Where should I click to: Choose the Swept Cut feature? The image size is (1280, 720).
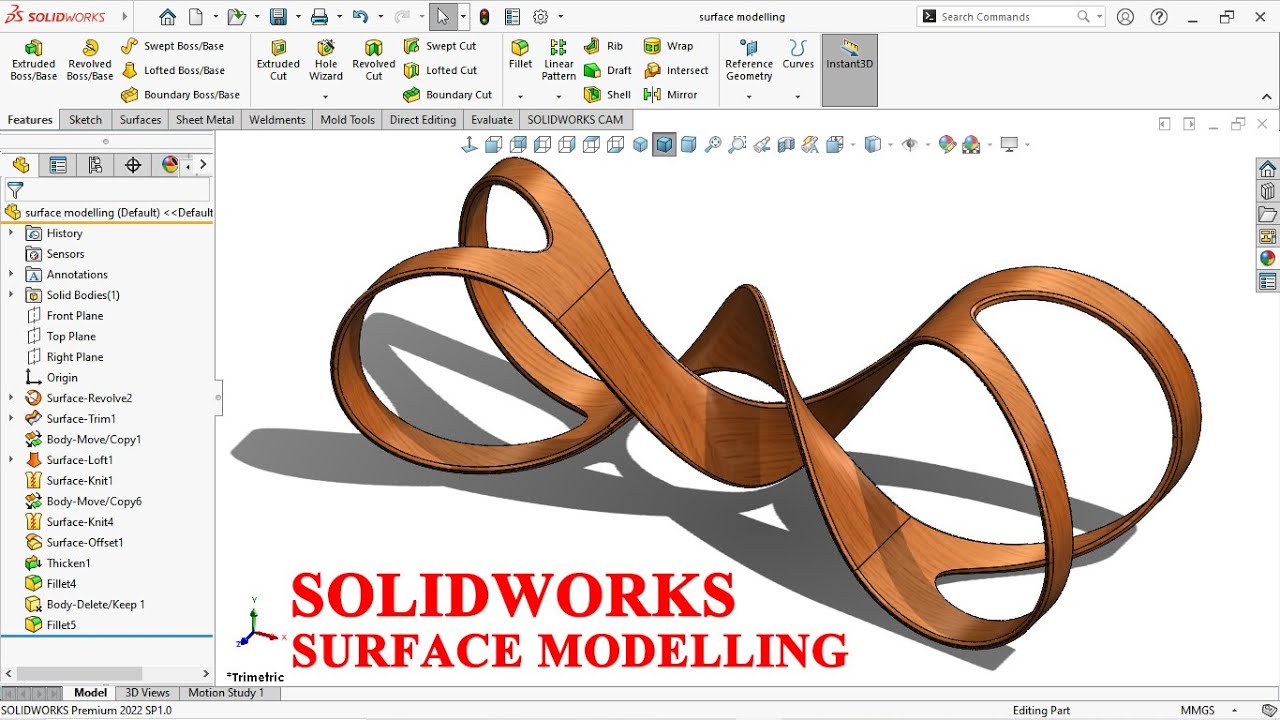click(440, 46)
